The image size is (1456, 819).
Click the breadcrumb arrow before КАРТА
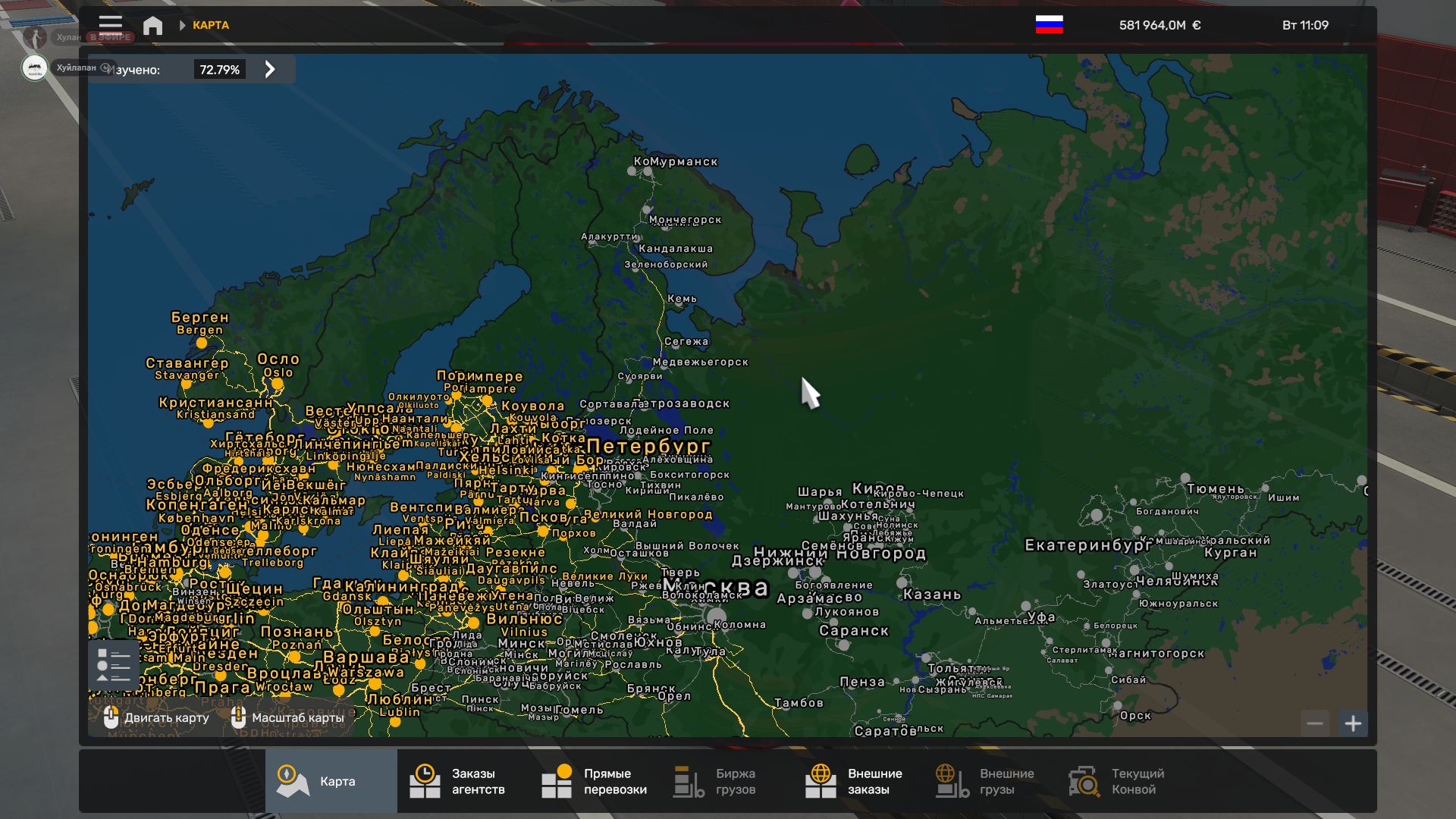point(182,26)
